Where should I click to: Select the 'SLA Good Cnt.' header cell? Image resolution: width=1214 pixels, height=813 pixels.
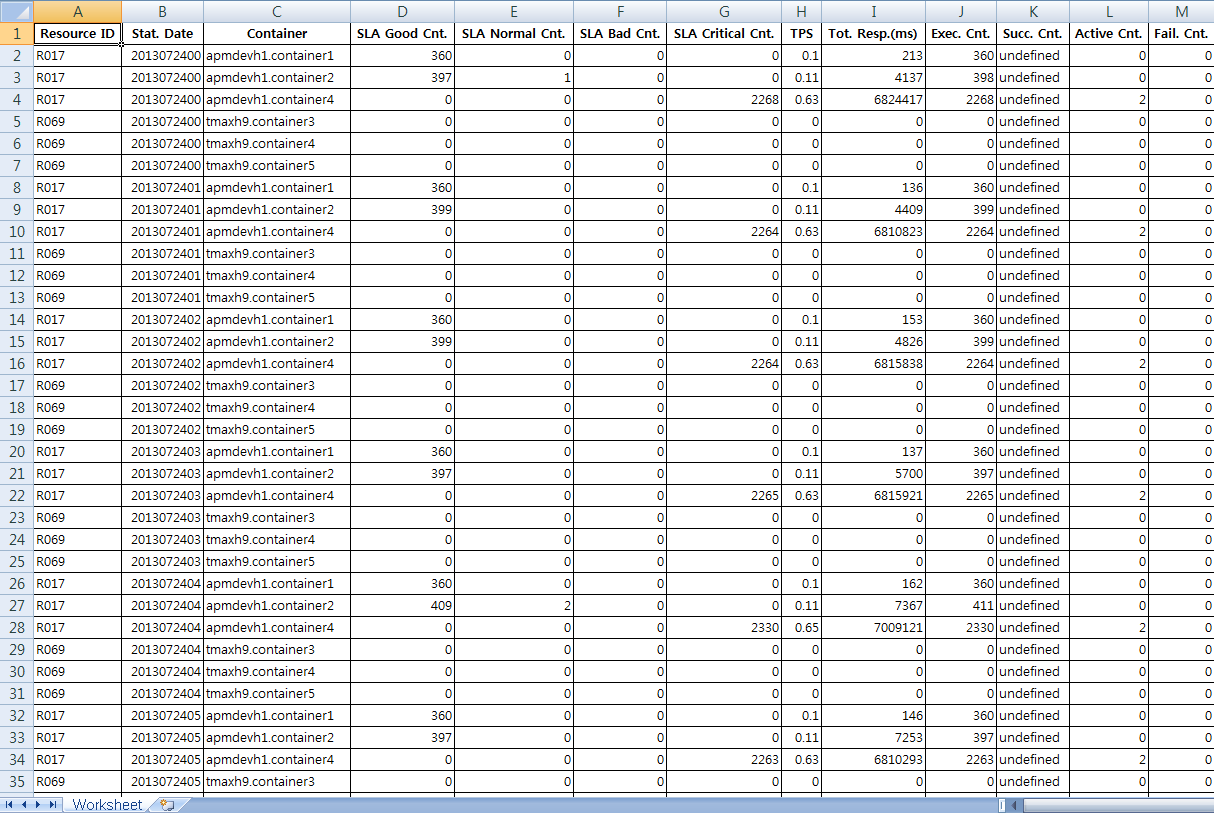tap(402, 33)
